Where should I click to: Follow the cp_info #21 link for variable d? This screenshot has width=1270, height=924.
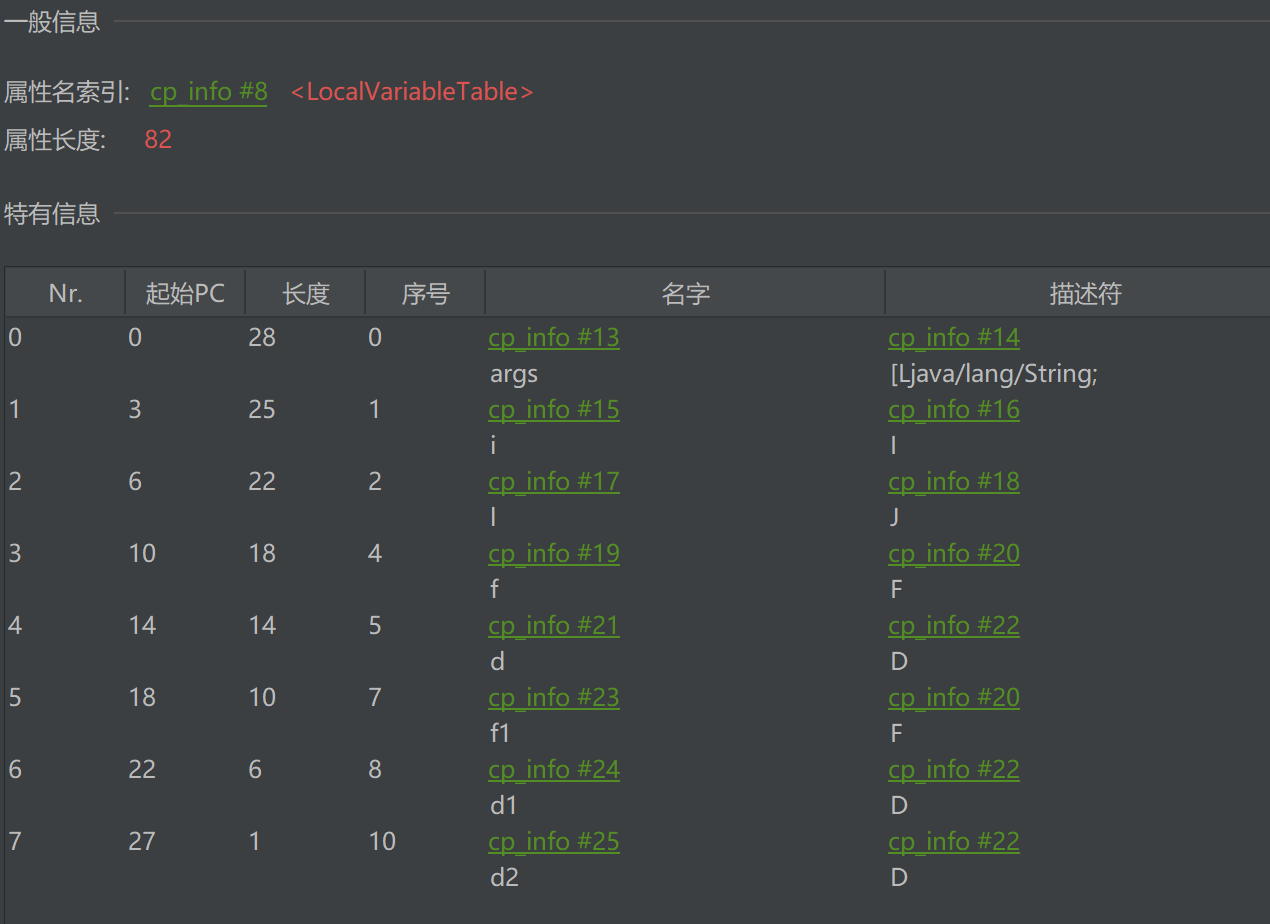[x=553, y=626]
